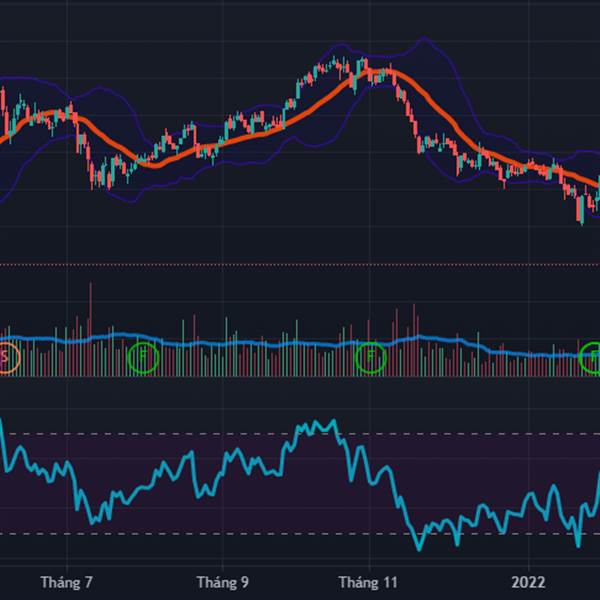Click the F marker at Tháng 11
This screenshot has height=600, width=600.
pyautogui.click(x=370, y=357)
